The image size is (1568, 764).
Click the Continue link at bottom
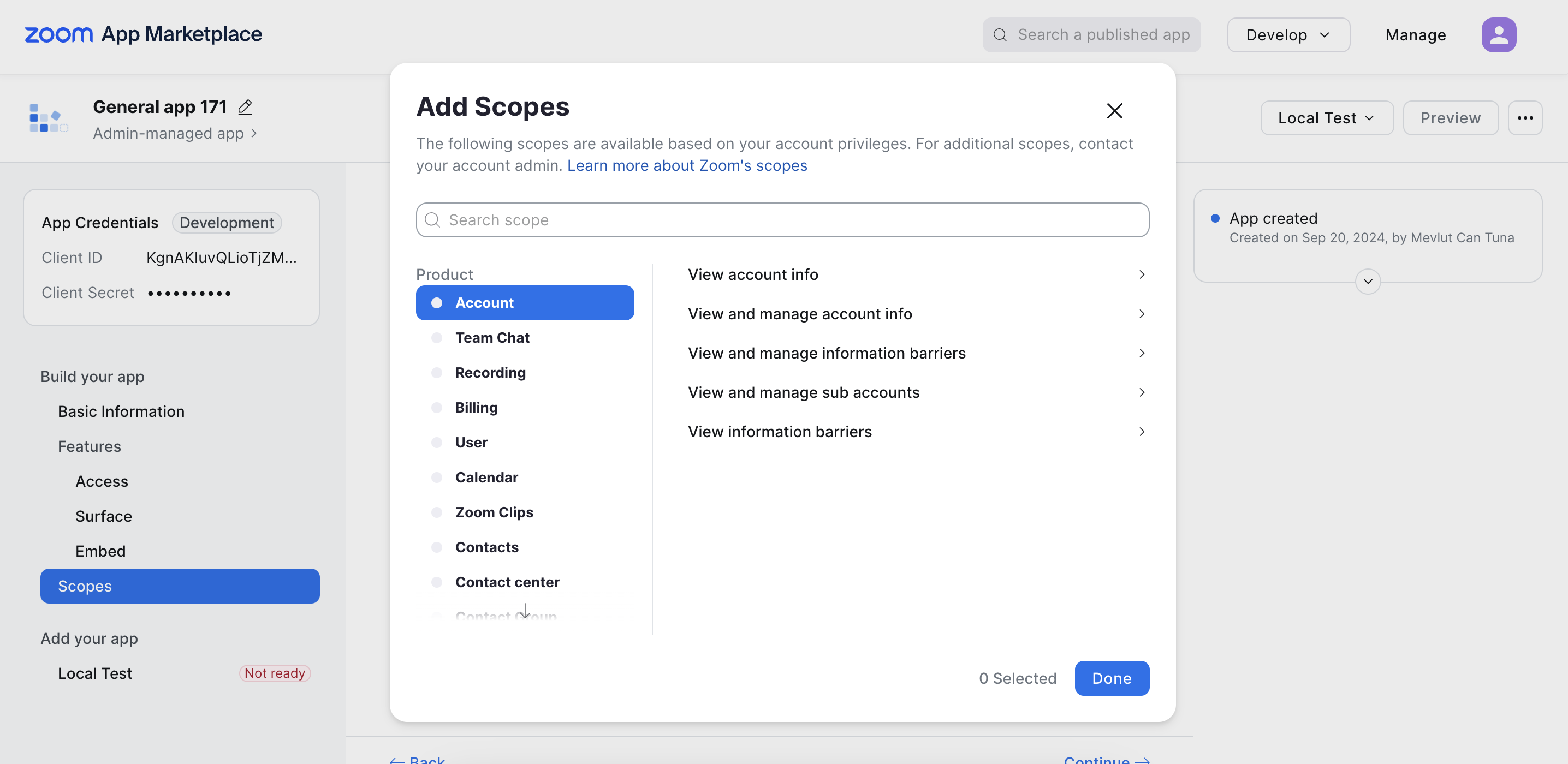point(1107,760)
